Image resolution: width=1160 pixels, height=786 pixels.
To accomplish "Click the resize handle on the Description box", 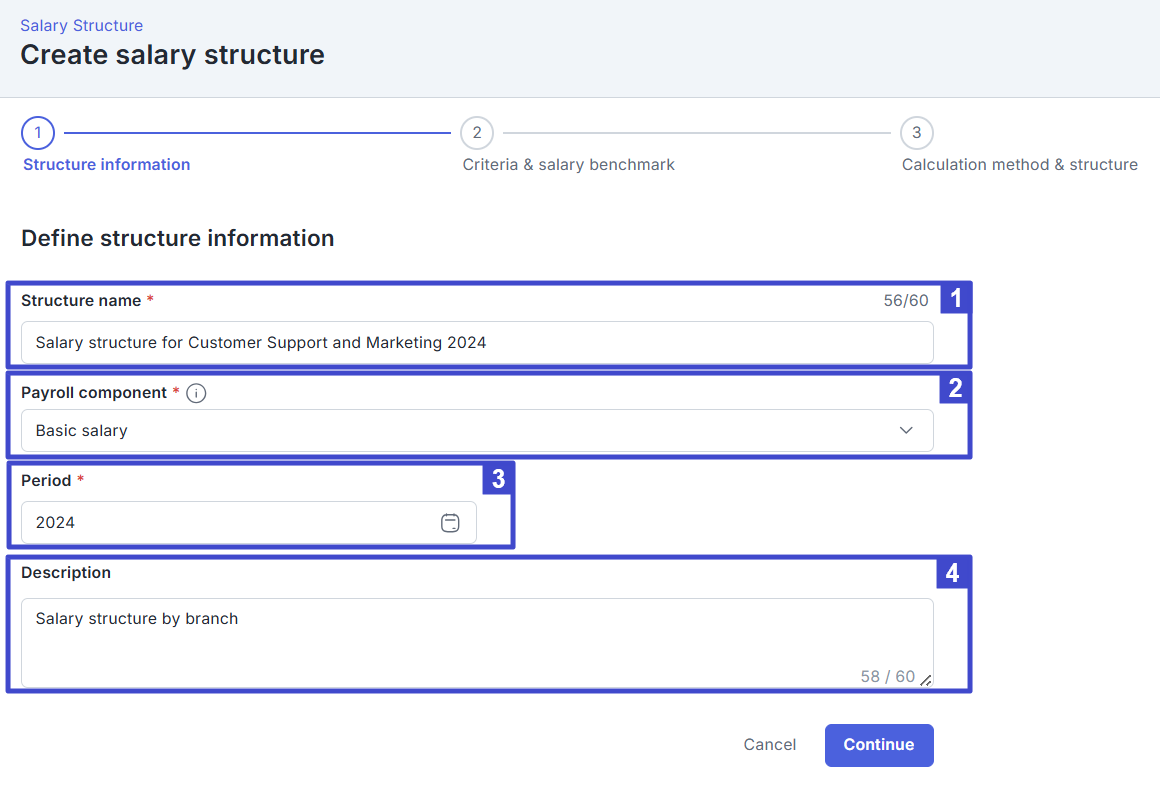I will (926, 680).
